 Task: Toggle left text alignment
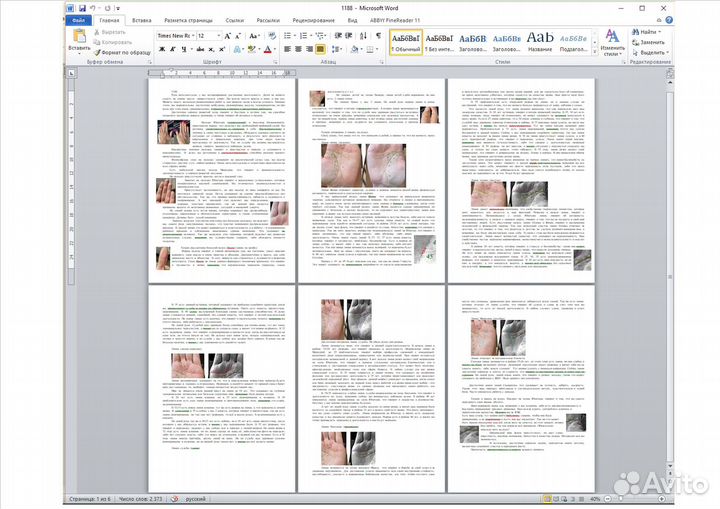286,48
